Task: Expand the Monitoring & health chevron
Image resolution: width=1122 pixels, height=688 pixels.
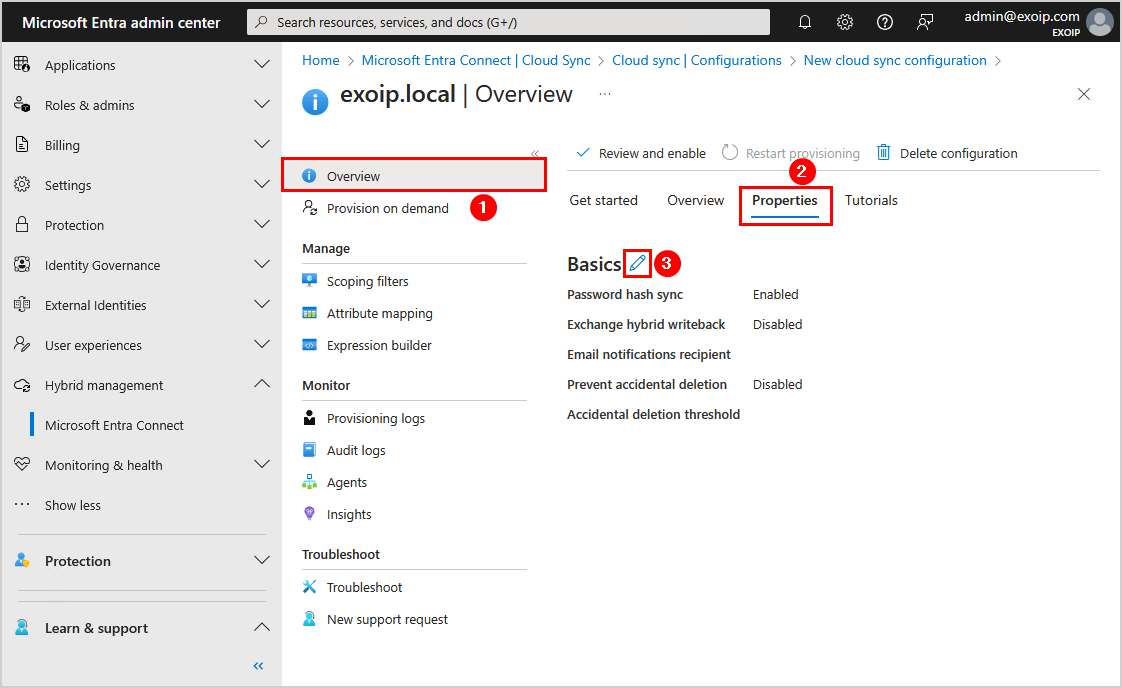Action: click(262, 465)
